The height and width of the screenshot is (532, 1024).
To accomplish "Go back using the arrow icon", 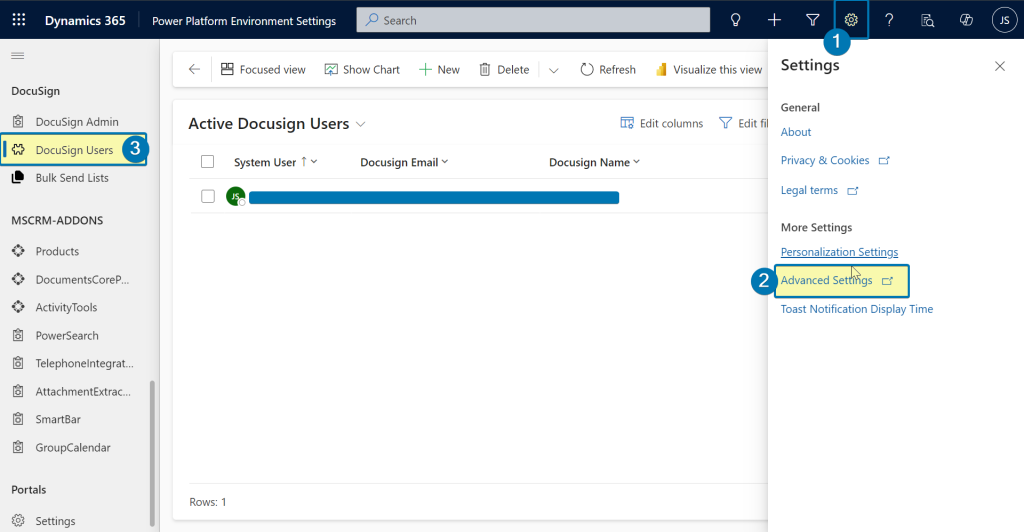I will [x=194, y=69].
